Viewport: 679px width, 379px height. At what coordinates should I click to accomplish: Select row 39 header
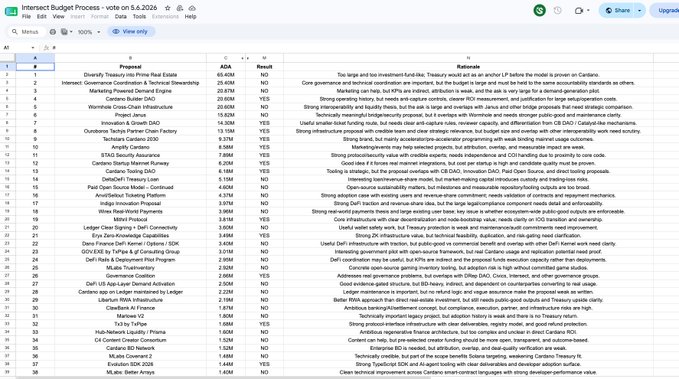[7, 372]
